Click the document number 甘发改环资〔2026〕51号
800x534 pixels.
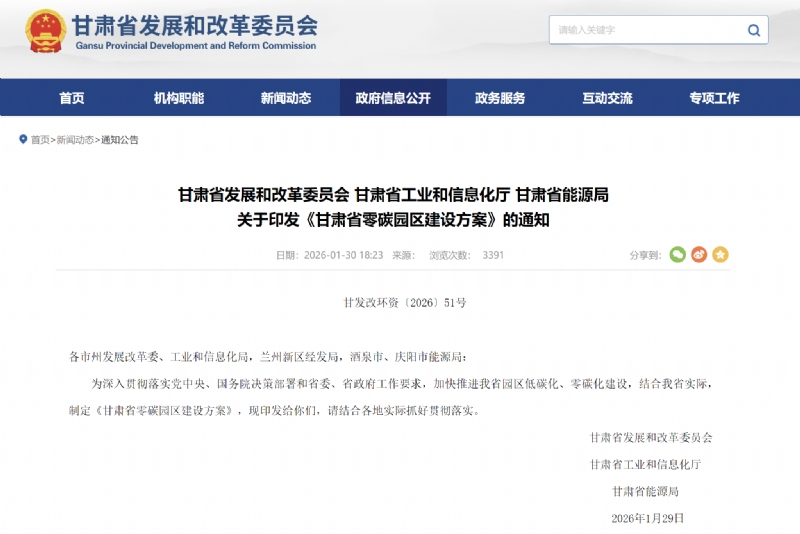point(405,303)
